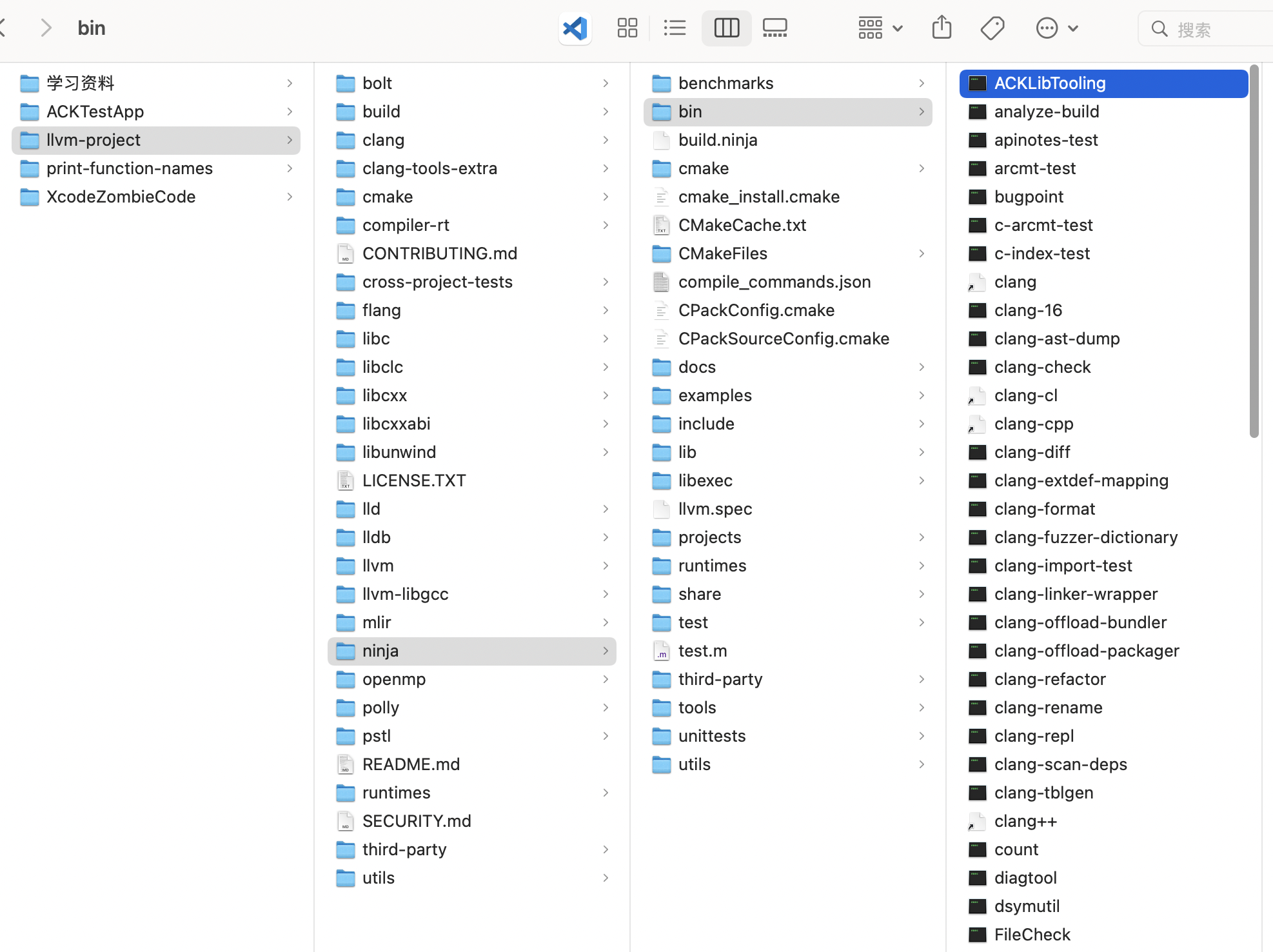Click the column view icon in toolbar

(x=724, y=27)
